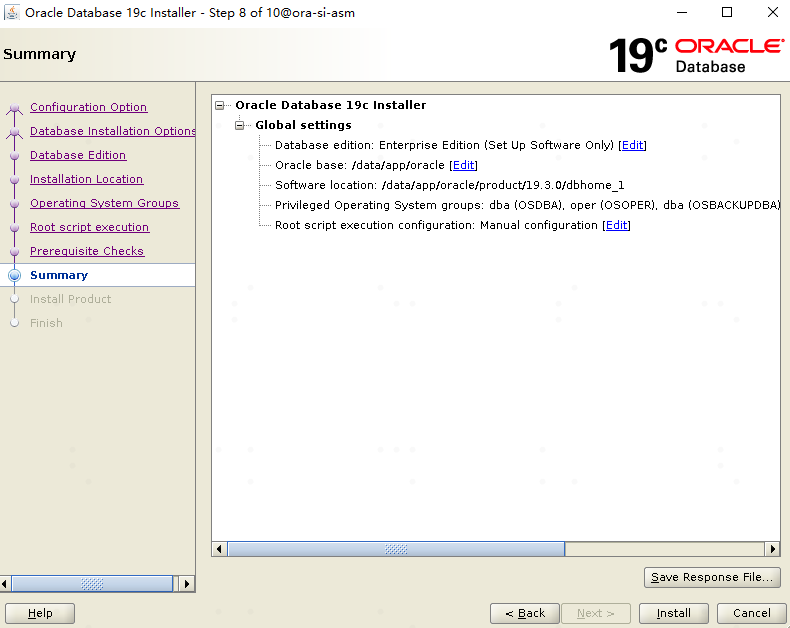Open the Configuration Option step
790x628 pixels.
[x=89, y=107]
